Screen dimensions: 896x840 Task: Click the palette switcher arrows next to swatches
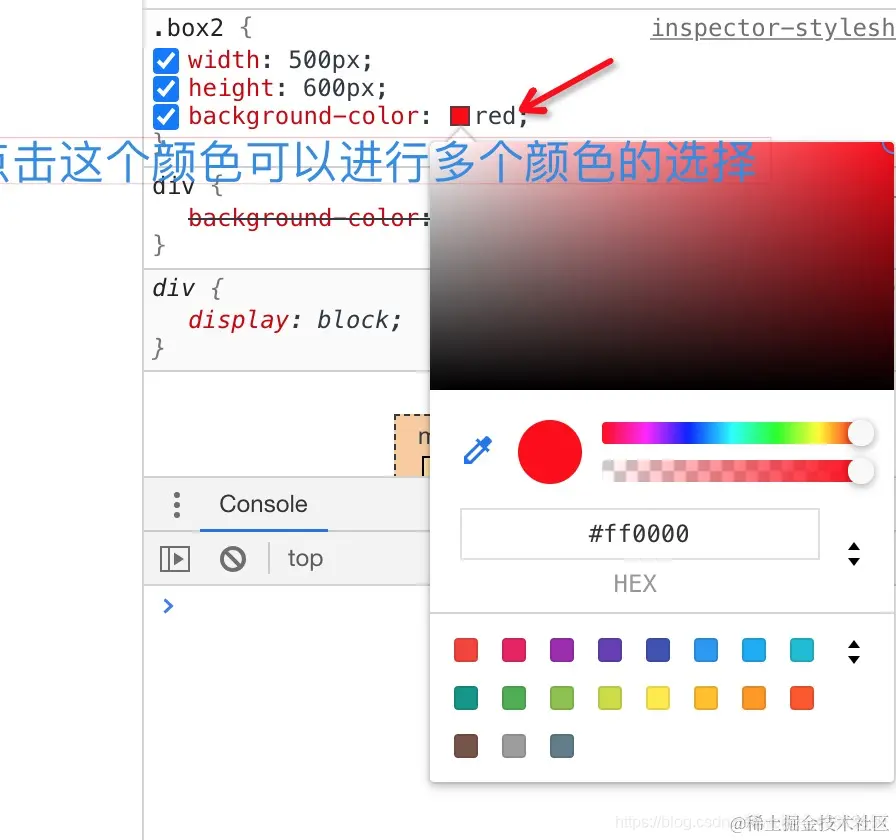pos(854,650)
